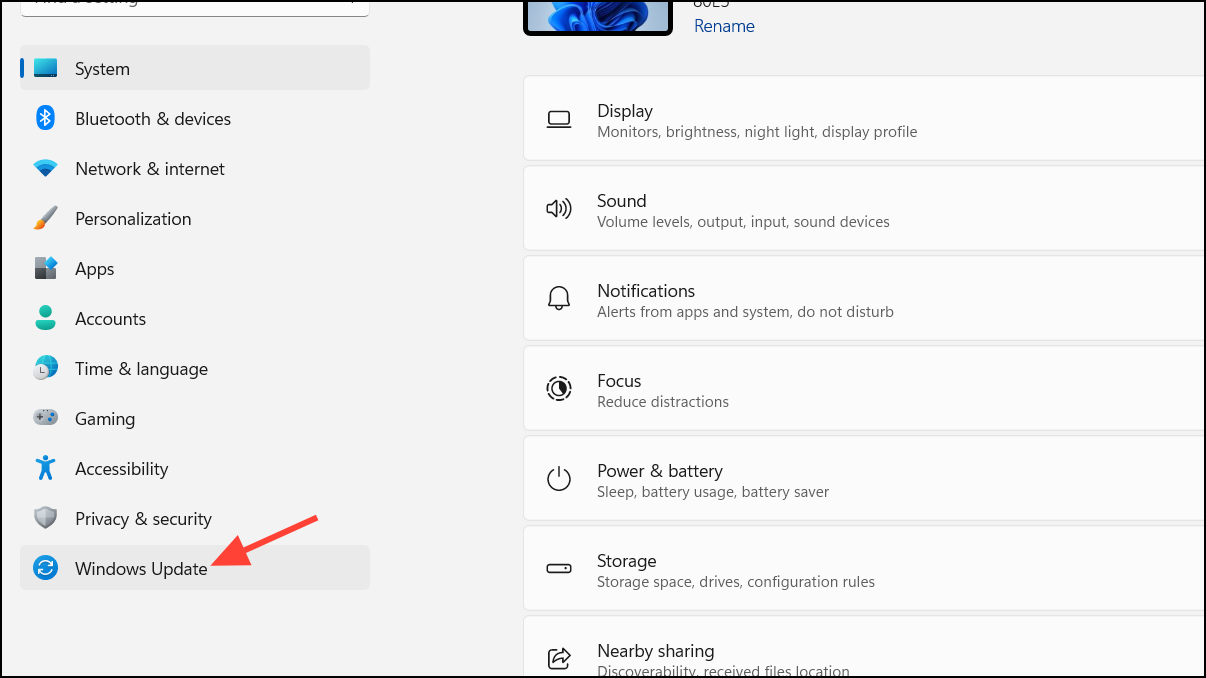Click the Accounts person icon

point(46,318)
